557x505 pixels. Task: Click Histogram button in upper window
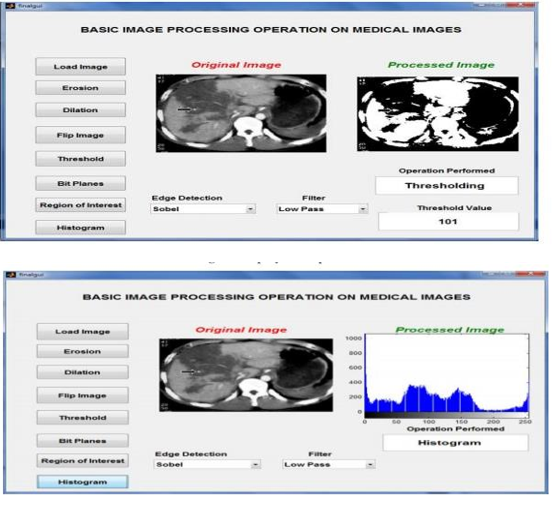pyautogui.click(x=81, y=228)
